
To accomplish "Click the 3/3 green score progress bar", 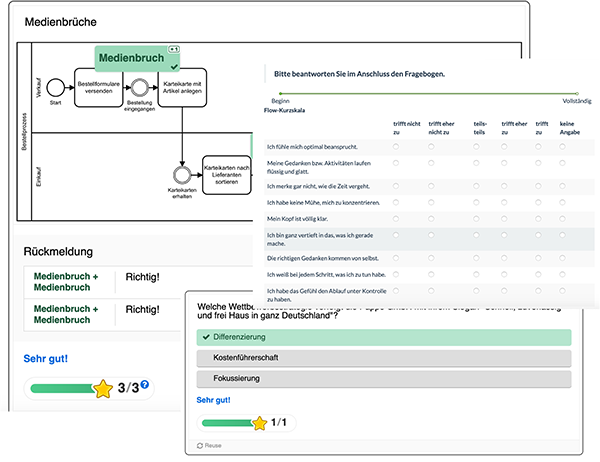I will click(63, 389).
